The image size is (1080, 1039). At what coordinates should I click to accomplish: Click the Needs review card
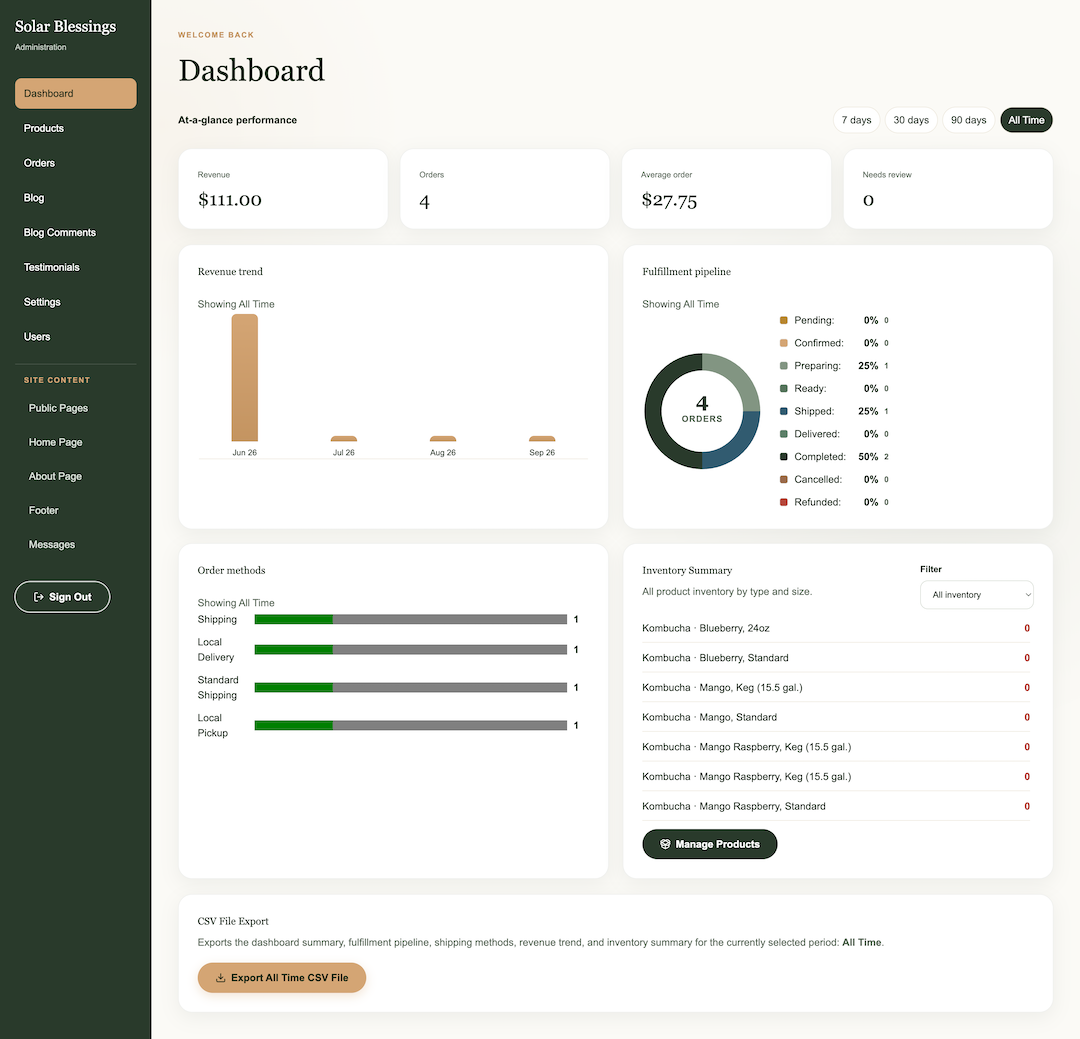[x=948, y=189]
